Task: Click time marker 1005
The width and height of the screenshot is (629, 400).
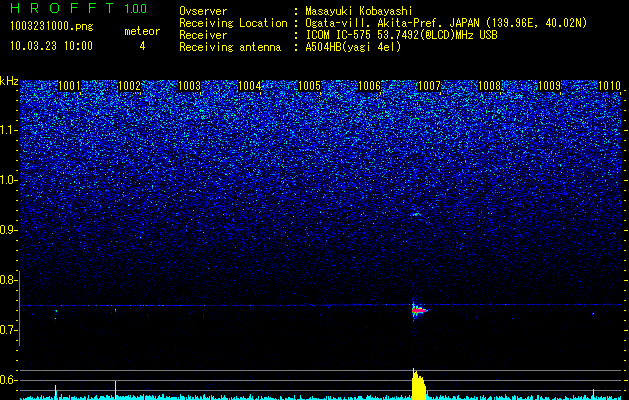Action: click(310, 86)
